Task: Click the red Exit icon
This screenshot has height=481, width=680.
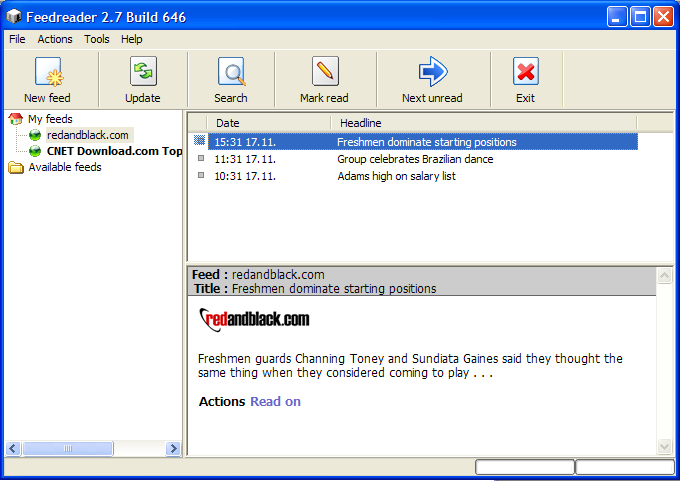Action: pos(526,72)
